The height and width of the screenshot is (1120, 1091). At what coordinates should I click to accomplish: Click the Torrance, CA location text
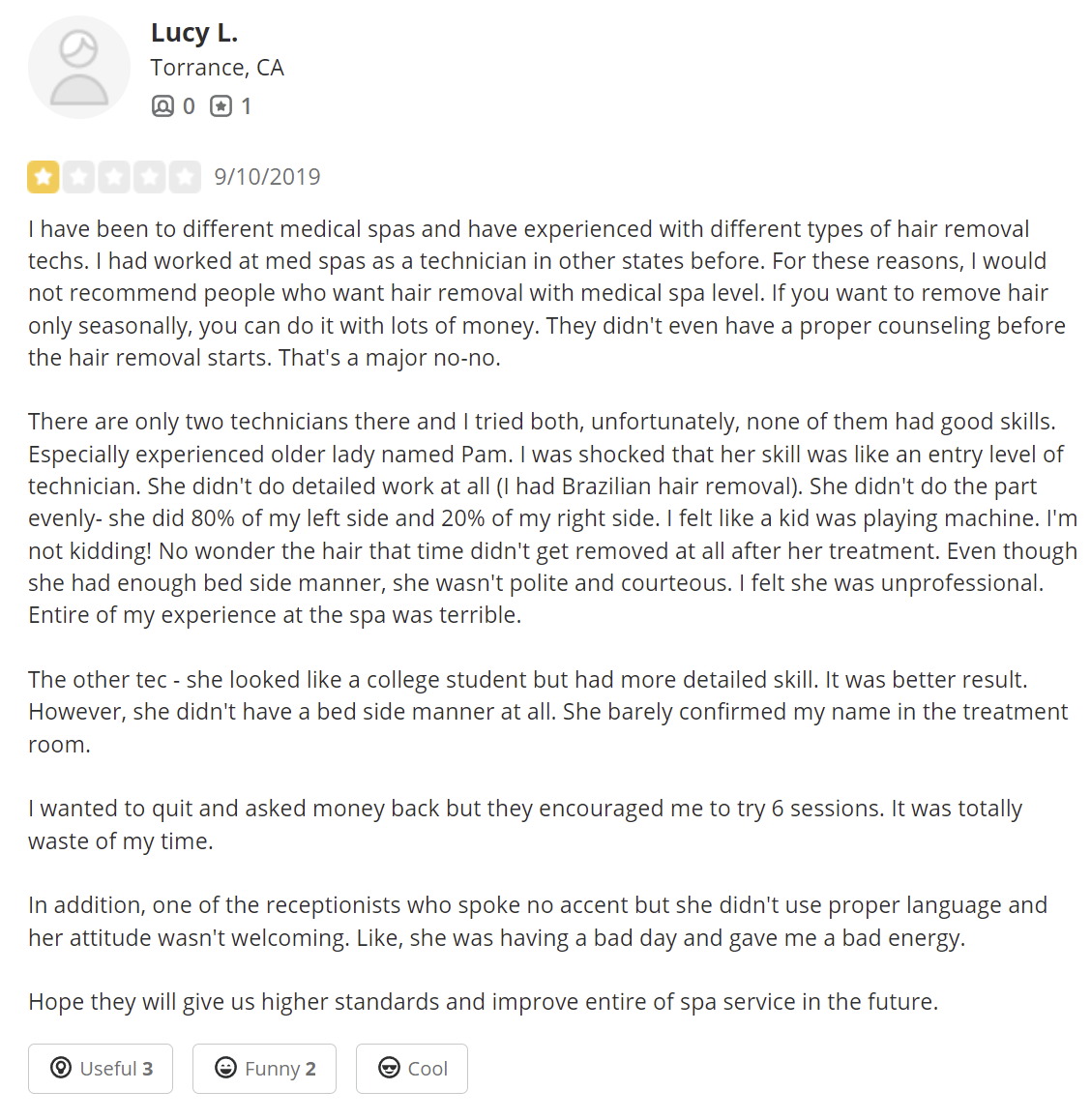218,68
